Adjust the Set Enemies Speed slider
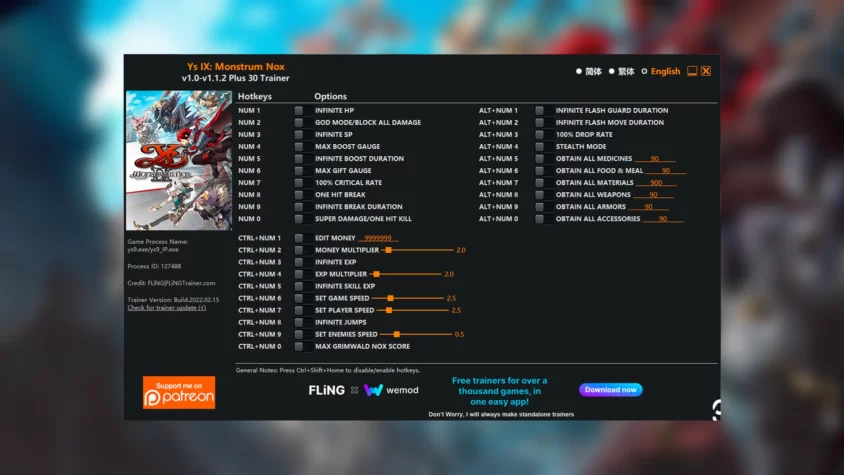844x475 pixels. pyautogui.click(x=416, y=334)
